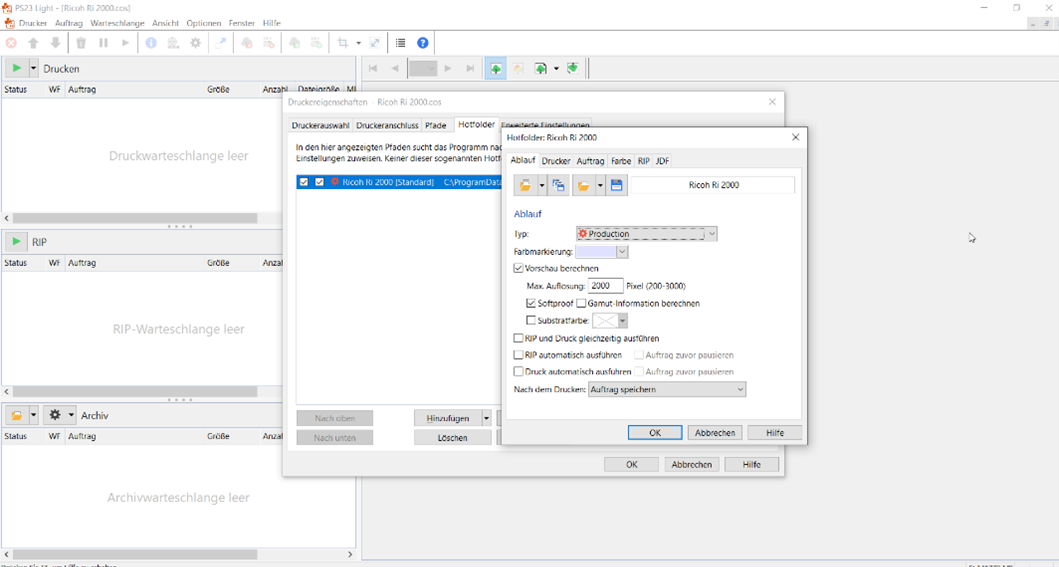Open the Typ dropdown showing Production

tap(646, 234)
